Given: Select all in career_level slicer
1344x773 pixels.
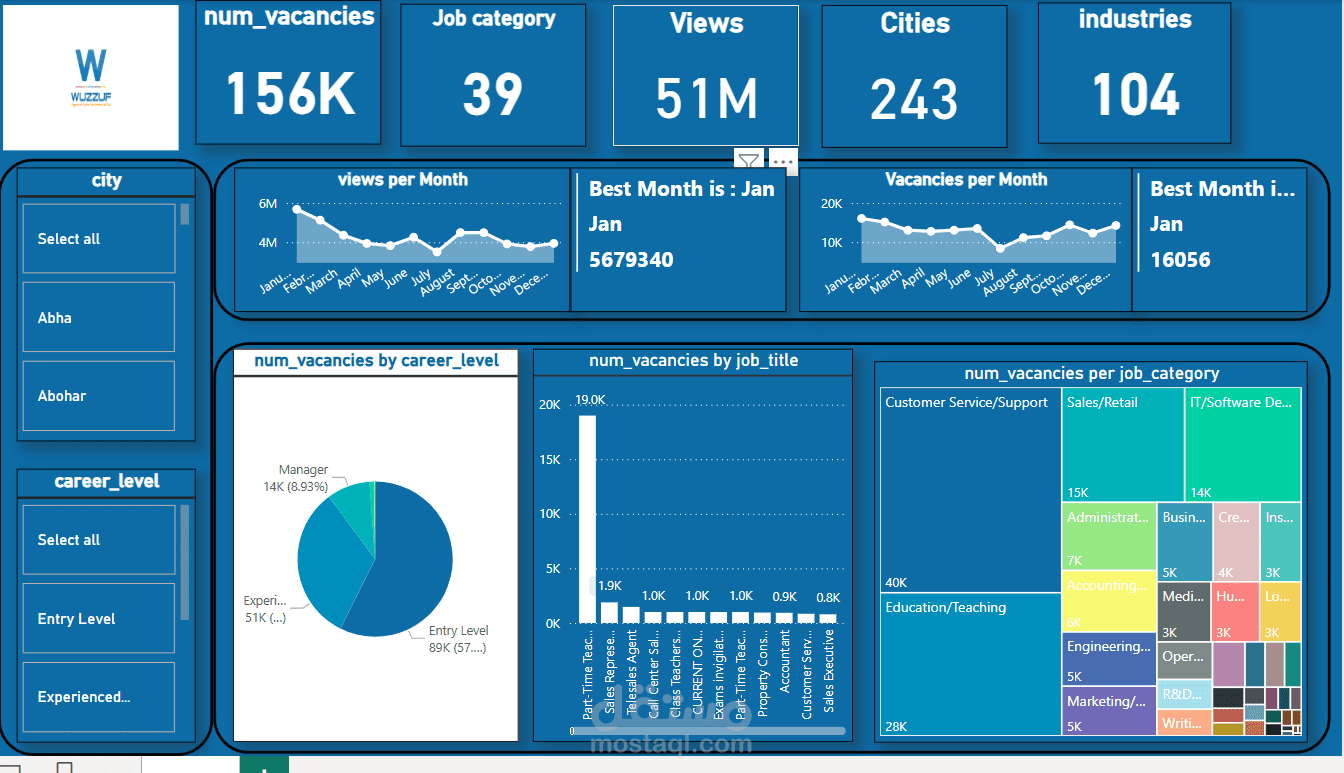Looking at the screenshot, I should click(99, 540).
